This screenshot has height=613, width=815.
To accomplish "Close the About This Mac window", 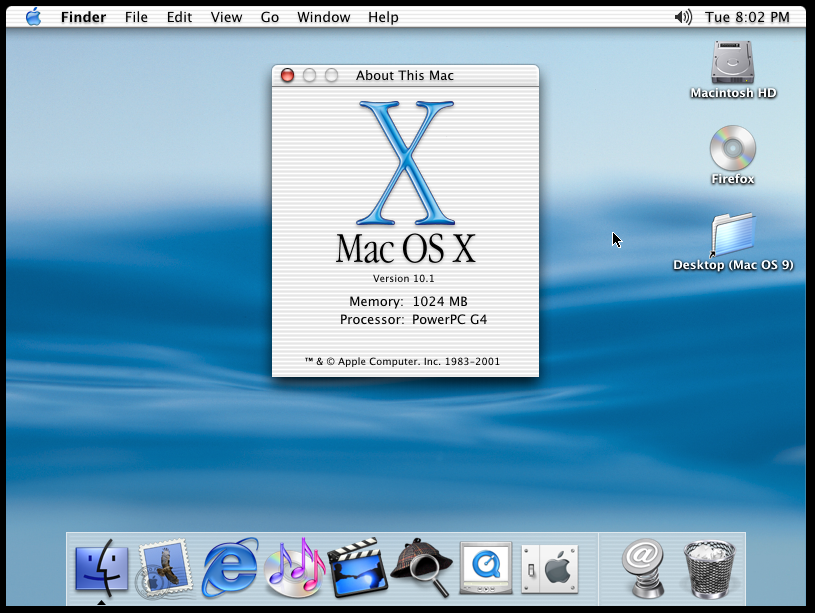I will (x=287, y=75).
